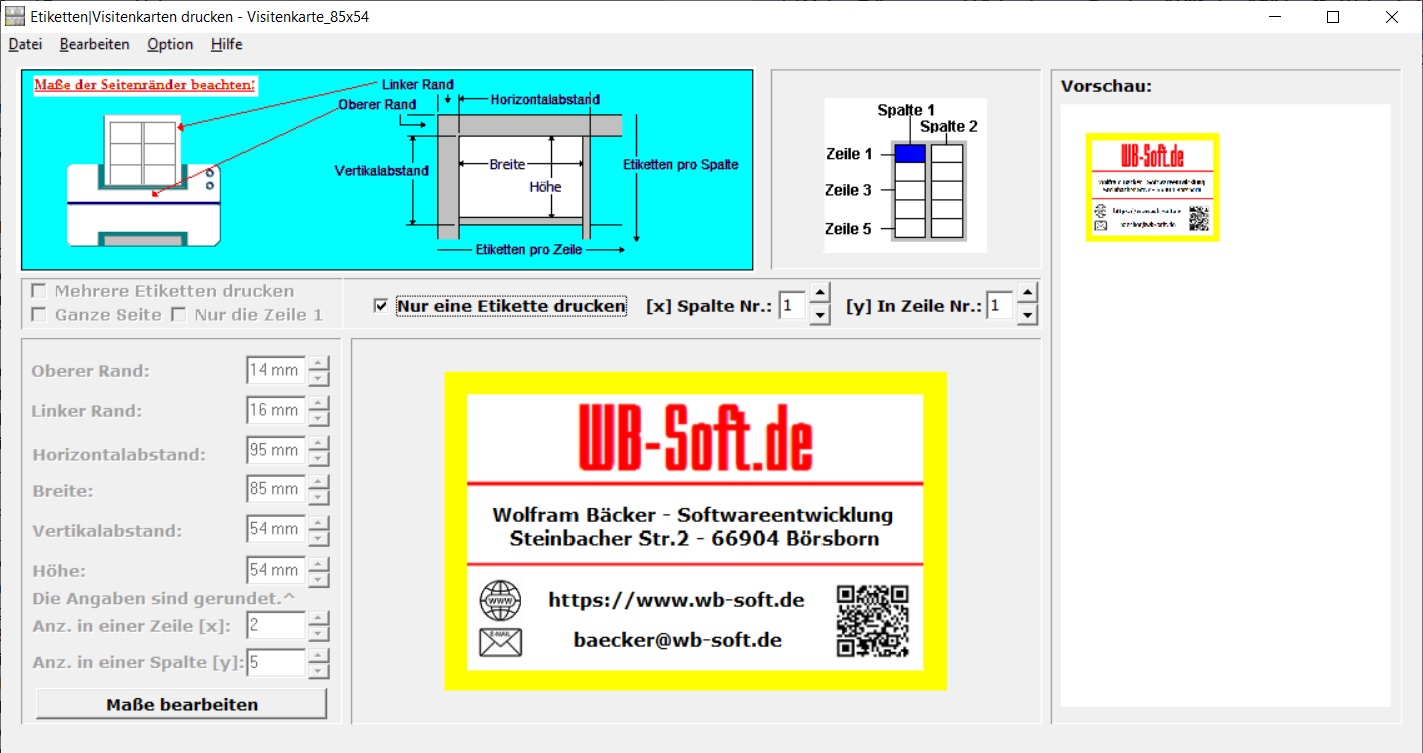The image size is (1423, 753).
Task: Click the 'In Zeile Nr.' input field
Action: click(x=1000, y=306)
